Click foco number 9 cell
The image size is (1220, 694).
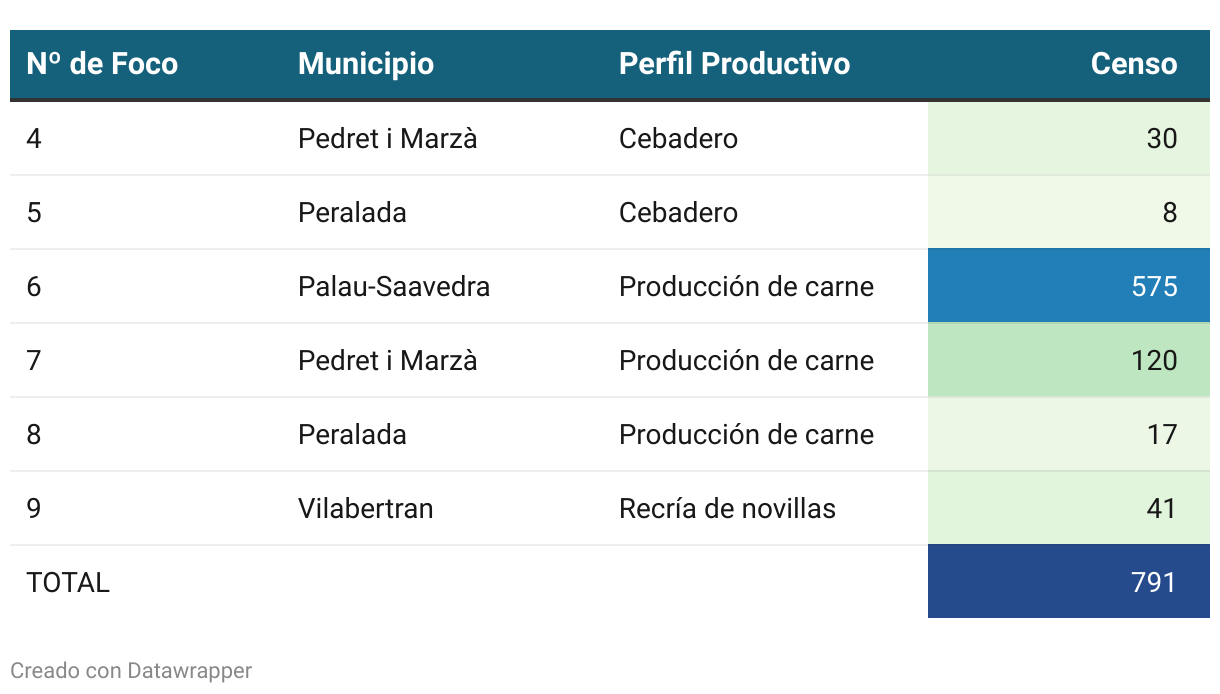tap(34, 508)
